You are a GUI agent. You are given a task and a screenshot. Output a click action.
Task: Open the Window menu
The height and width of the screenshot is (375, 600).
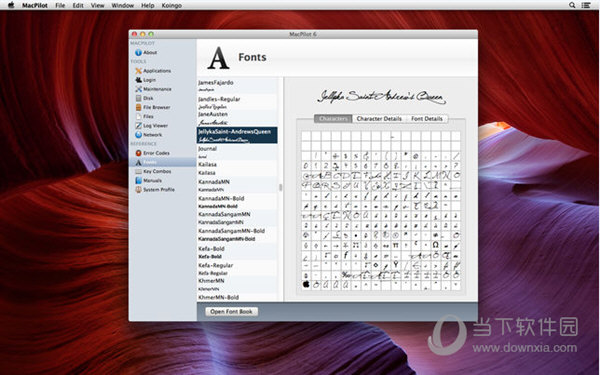tap(122, 5)
